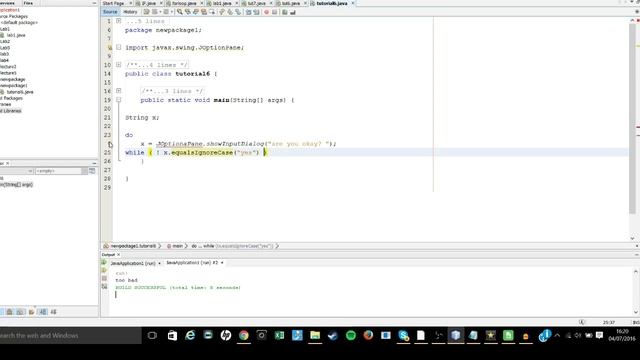Viewport: 640px width, 360px height.
Task: Click the warning icon beside line 8
Action: (x=110, y=47)
